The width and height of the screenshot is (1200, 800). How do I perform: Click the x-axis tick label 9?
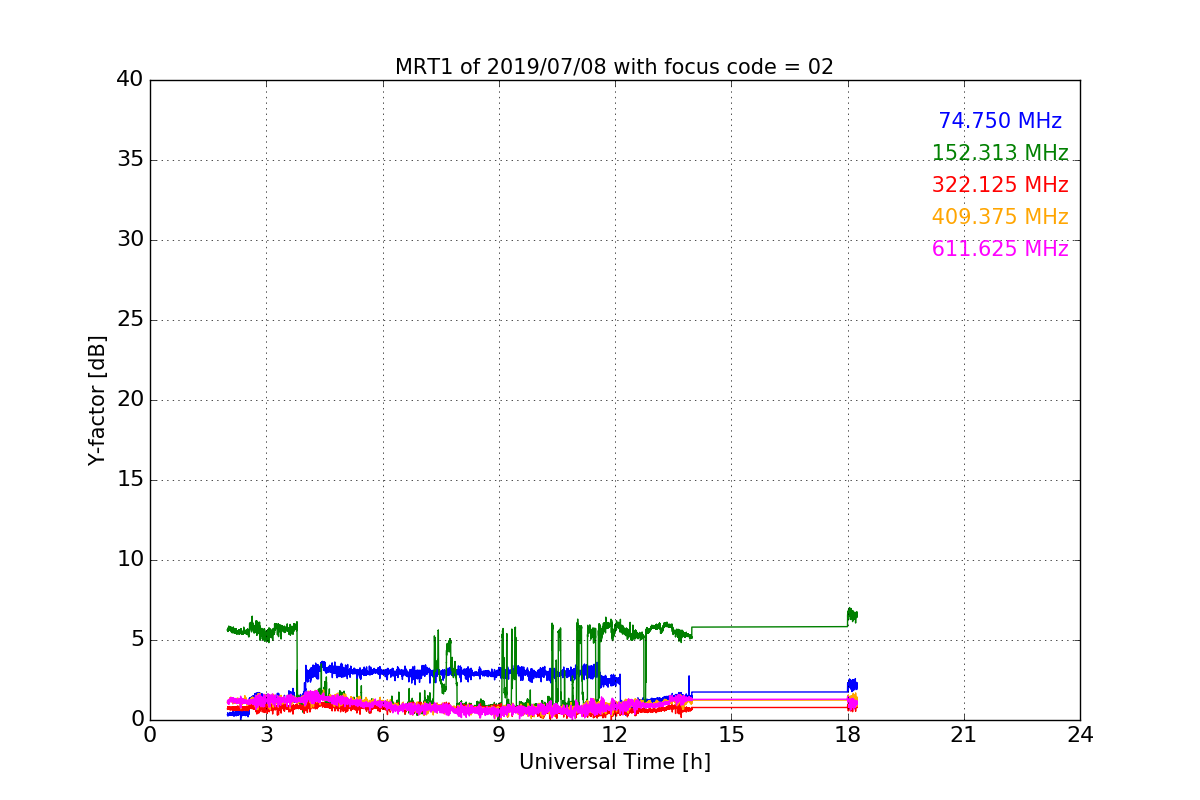tap(499, 735)
